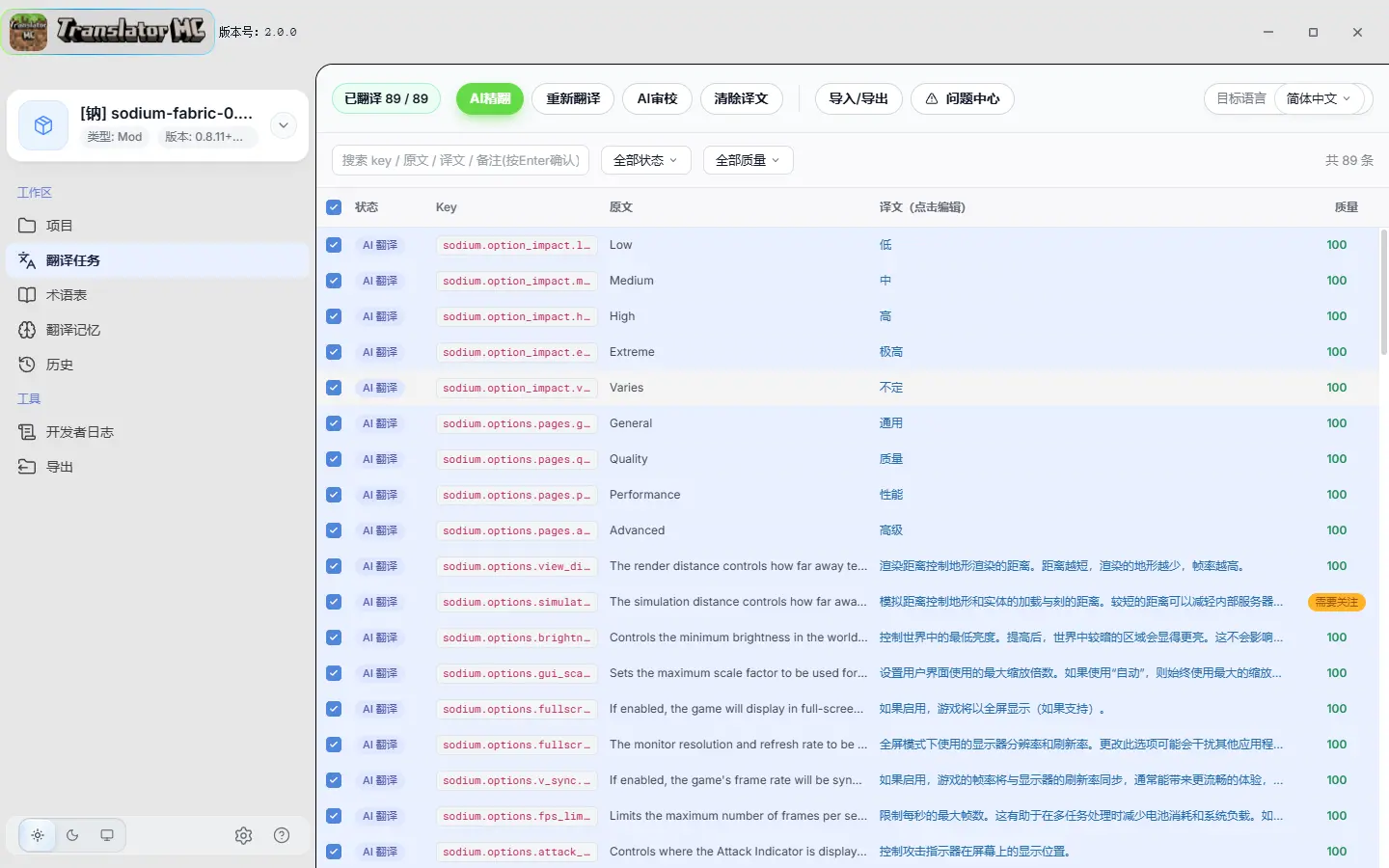Viewport: 1389px width, 868px height.
Task: Expand the project selector chevron
Action: (284, 125)
